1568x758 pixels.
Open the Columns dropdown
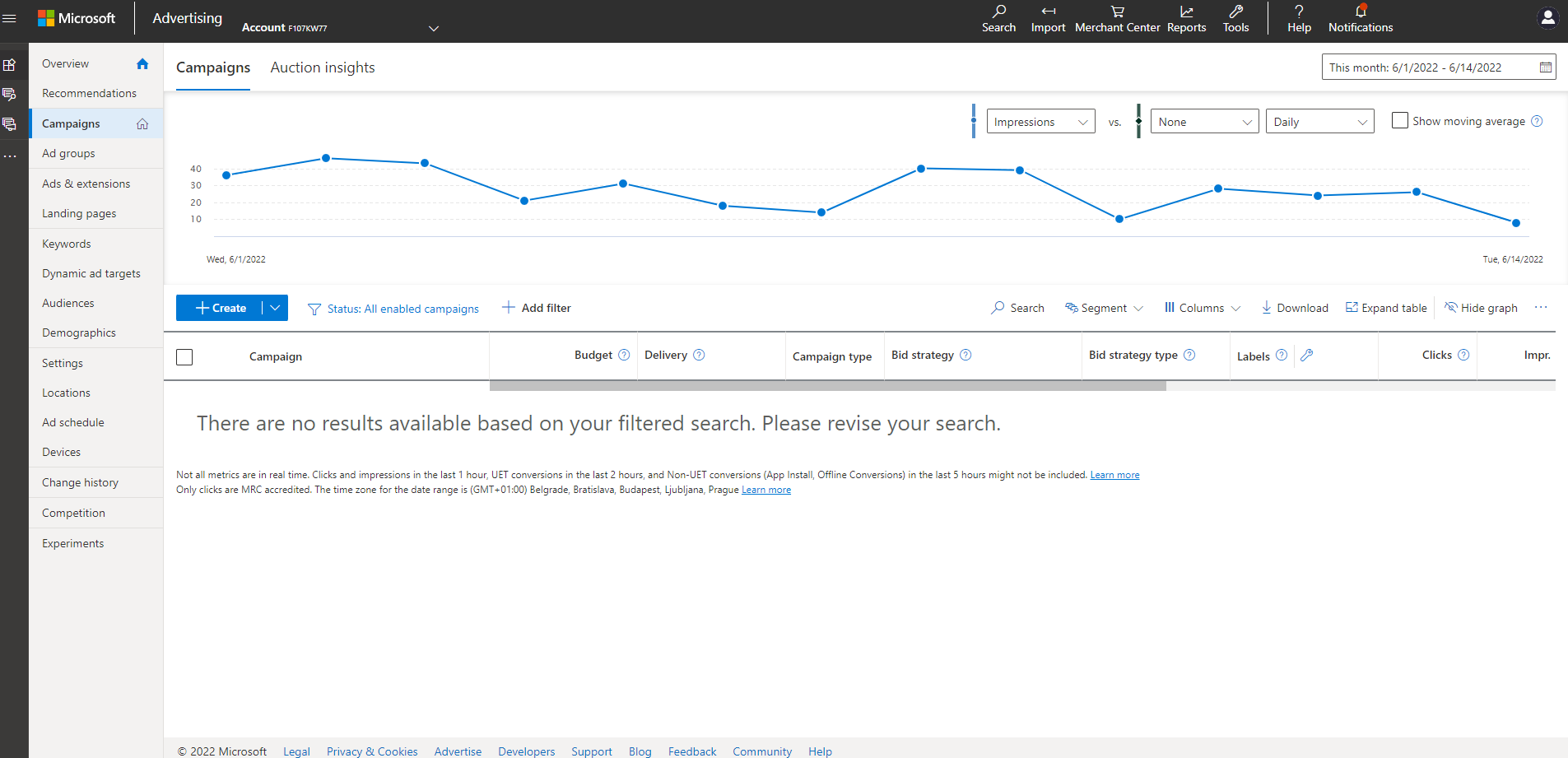click(x=1202, y=308)
